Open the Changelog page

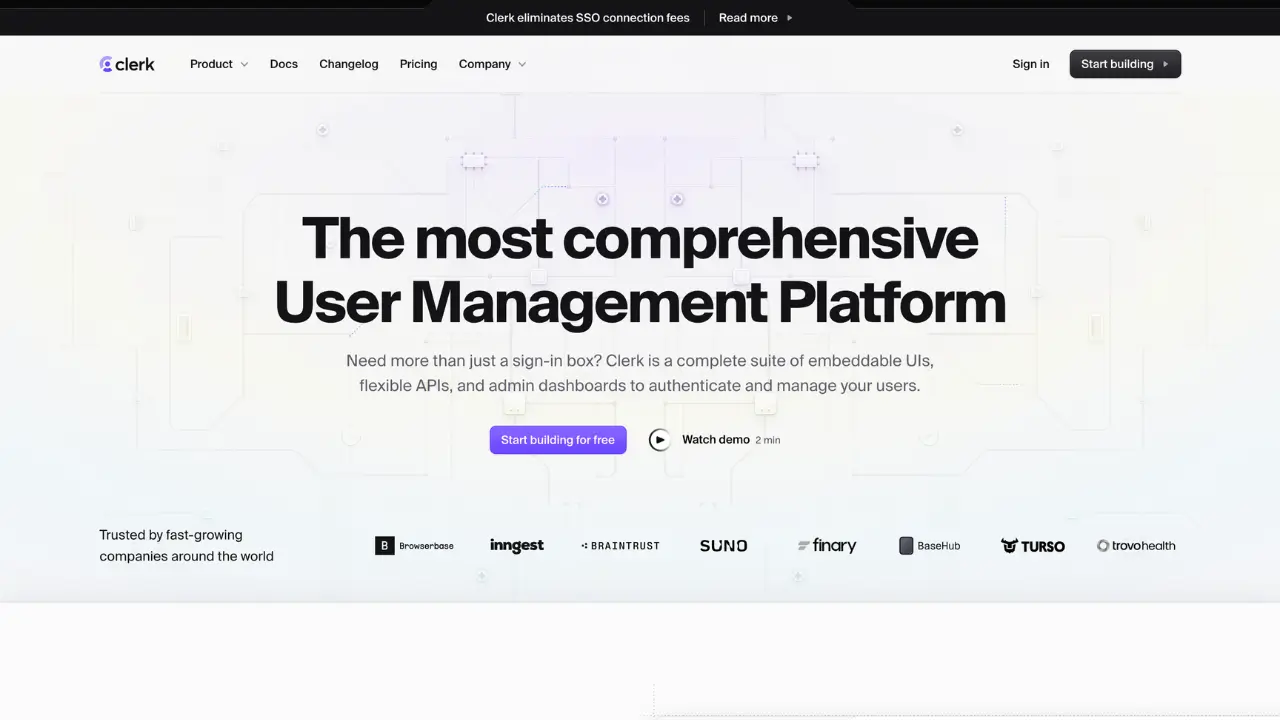(349, 64)
